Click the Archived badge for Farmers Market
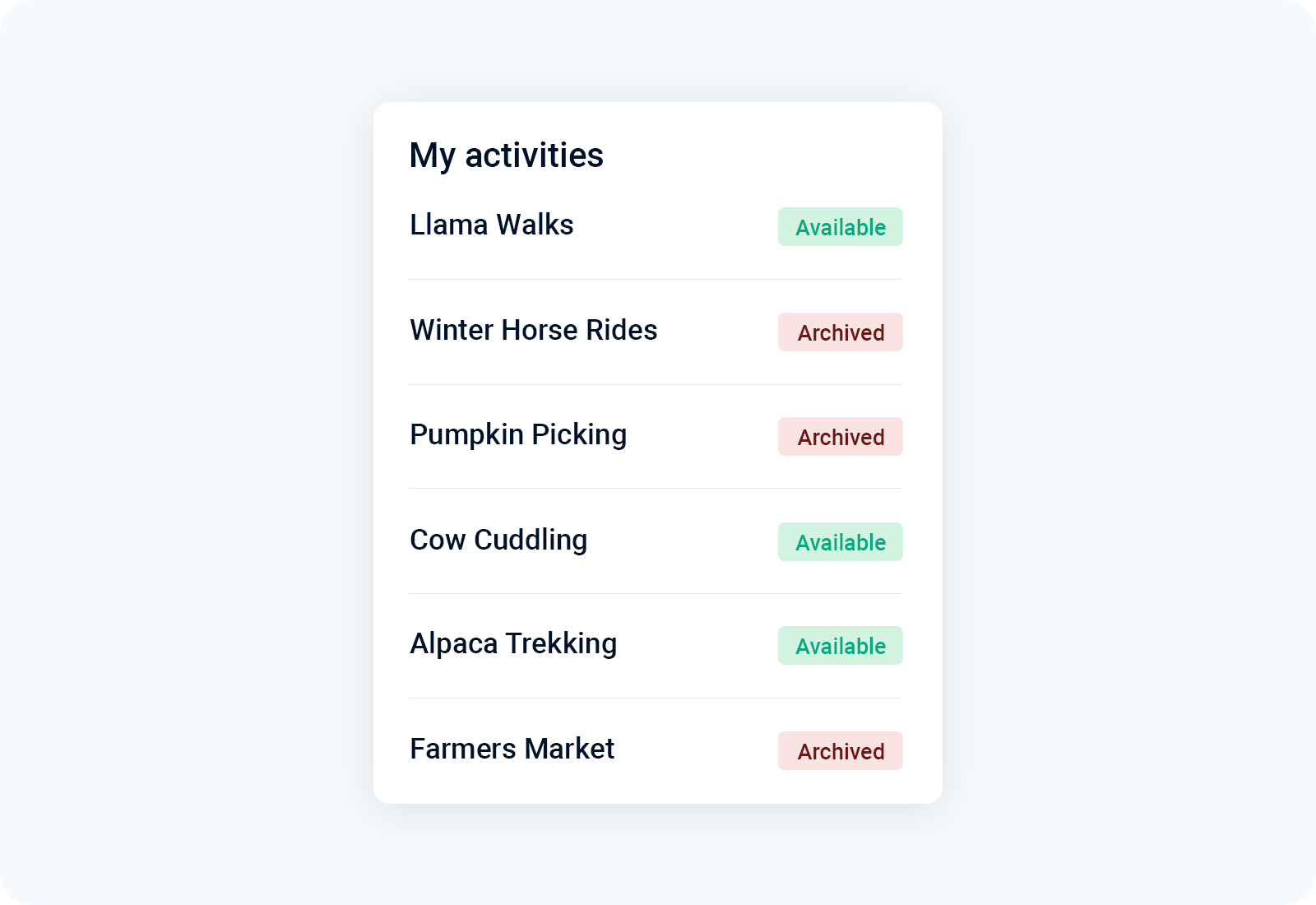The height and width of the screenshot is (905, 1316). (x=840, y=751)
